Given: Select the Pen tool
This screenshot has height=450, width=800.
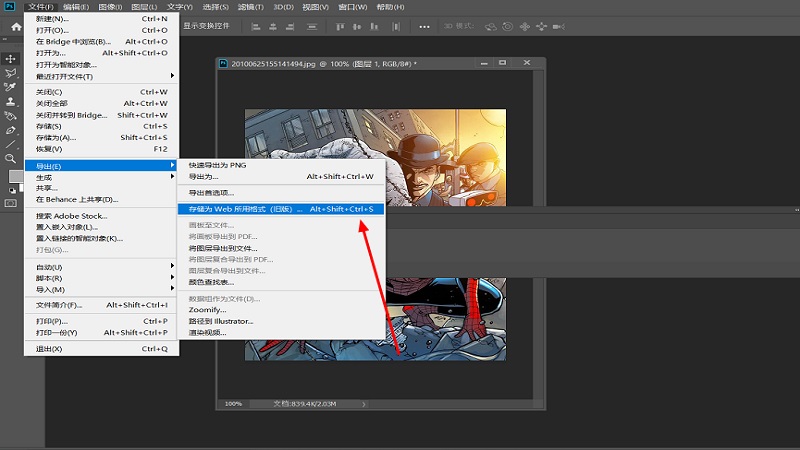Looking at the screenshot, I should [10, 130].
